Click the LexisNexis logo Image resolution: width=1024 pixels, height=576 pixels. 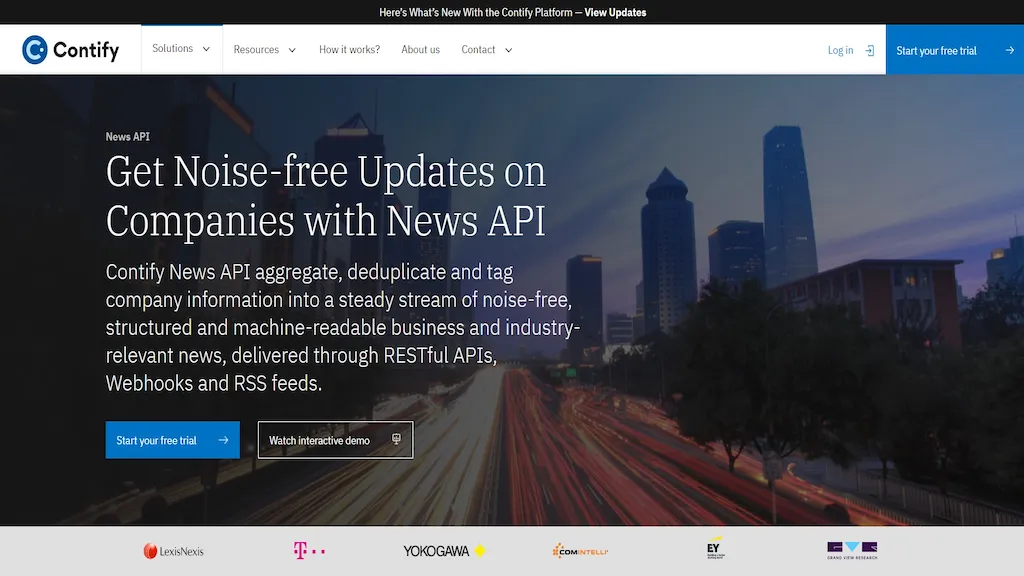(173, 551)
